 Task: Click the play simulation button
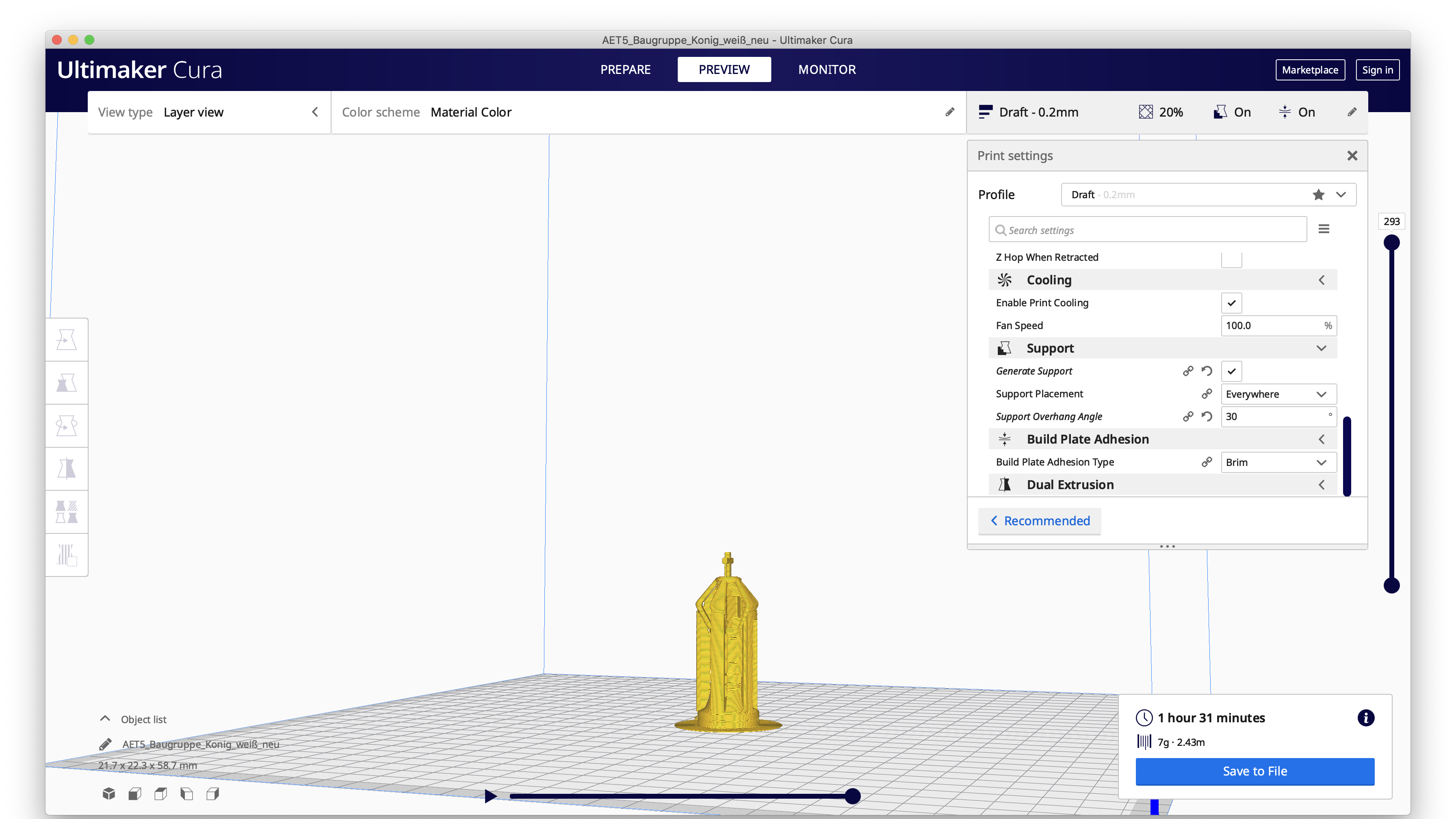490,796
